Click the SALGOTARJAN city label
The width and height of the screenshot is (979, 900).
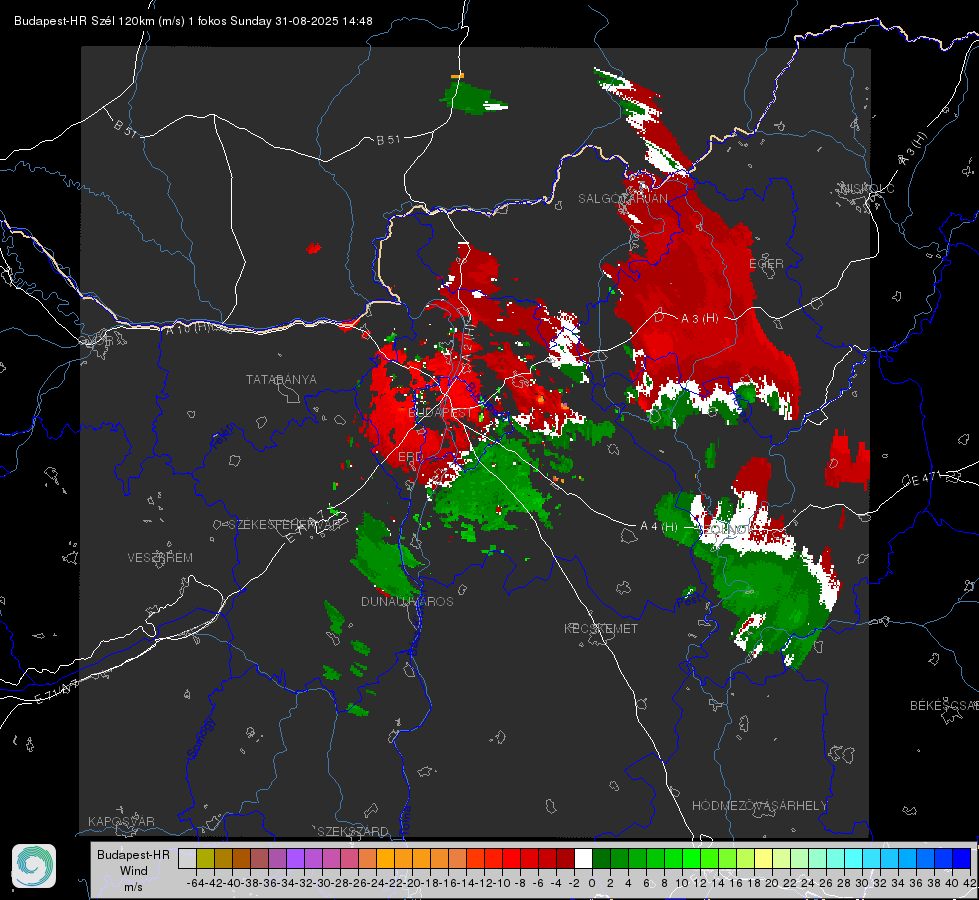(x=622, y=199)
